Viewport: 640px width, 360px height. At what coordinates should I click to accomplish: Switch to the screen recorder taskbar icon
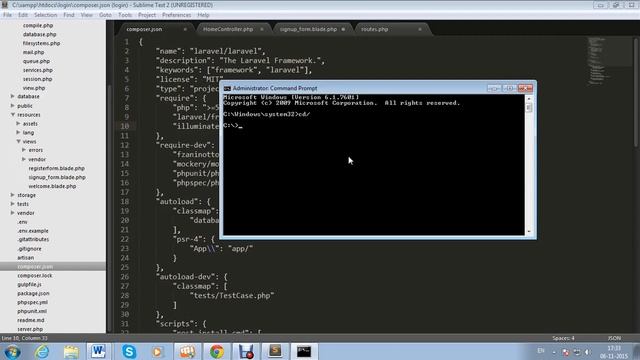246,351
